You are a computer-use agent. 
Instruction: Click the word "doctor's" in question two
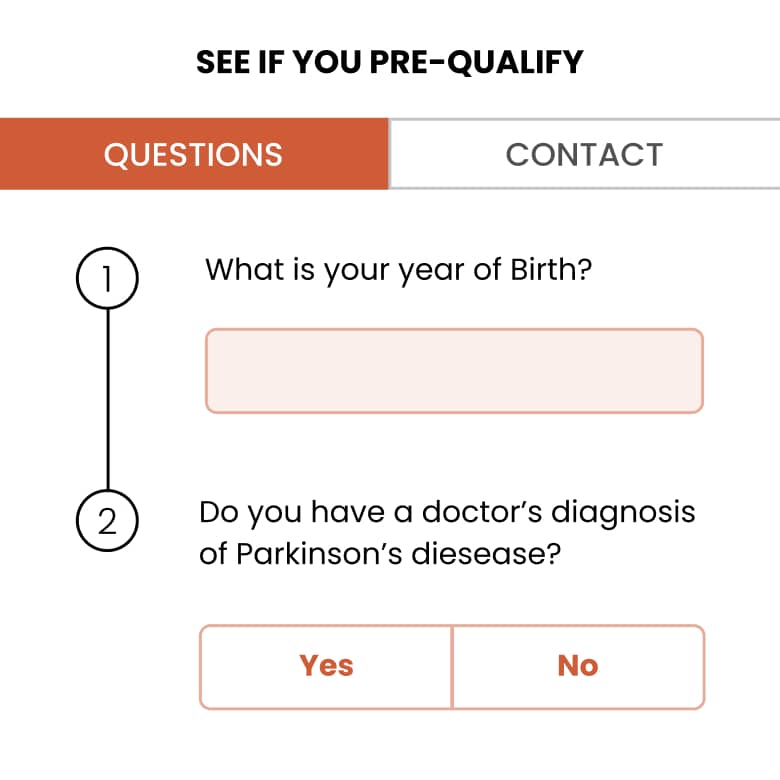point(482,512)
